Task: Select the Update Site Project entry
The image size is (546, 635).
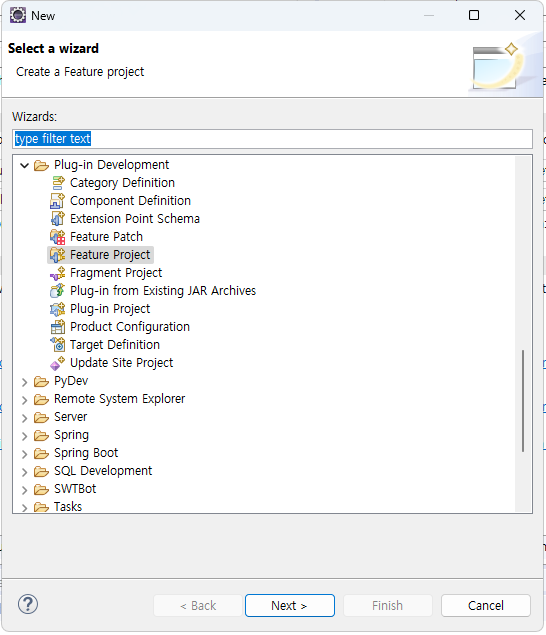Action: click(121, 363)
